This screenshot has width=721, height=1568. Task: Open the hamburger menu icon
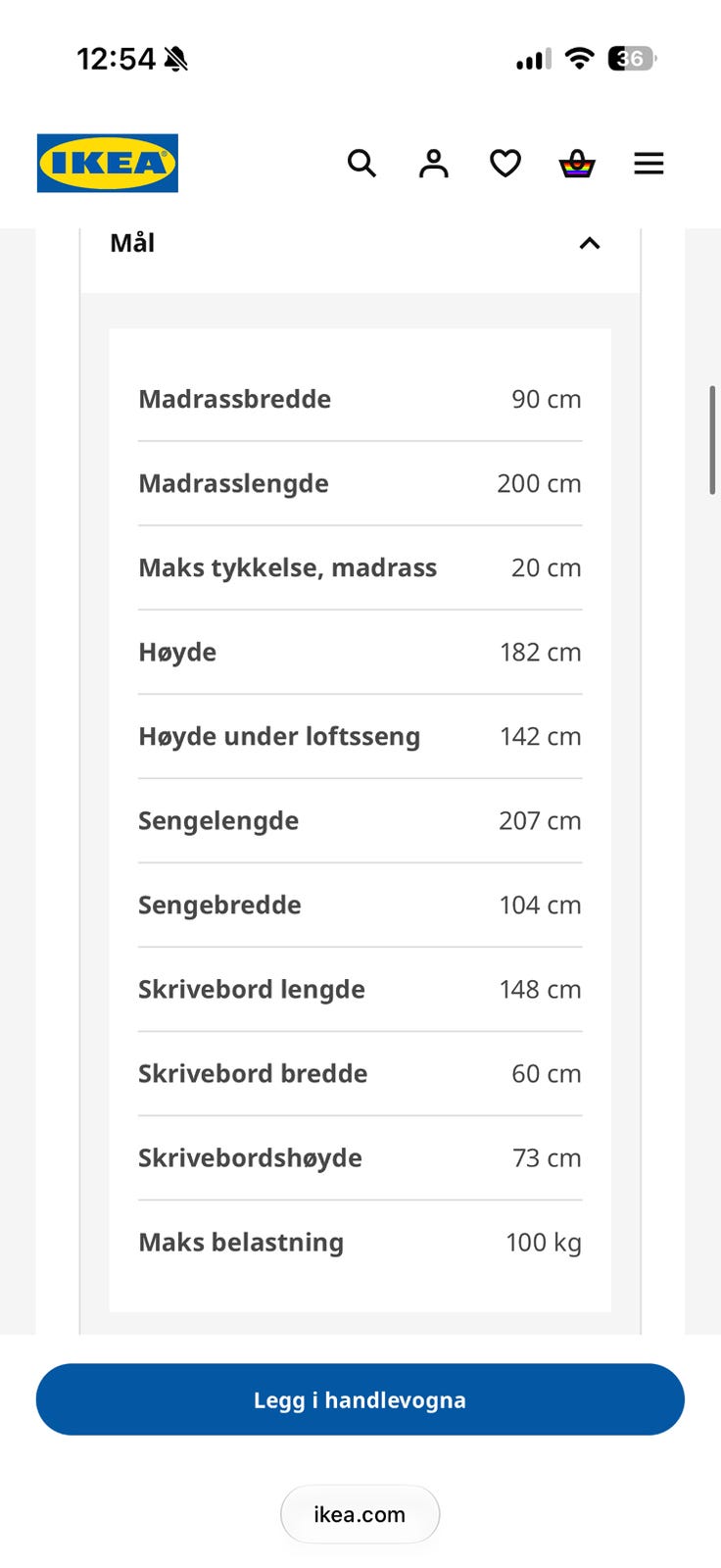pos(649,163)
